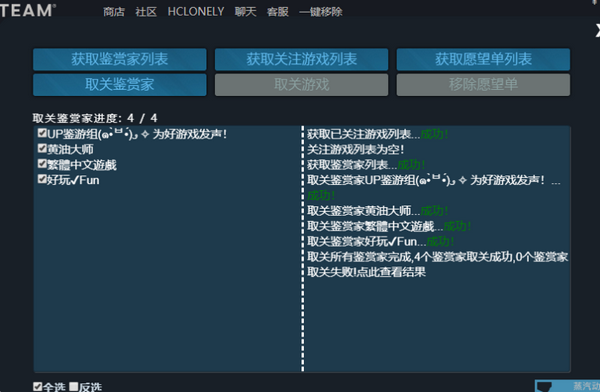Uncheck the 好玩✓Fun checkbox
Viewport: 600px width, 392px height.
pos(42,179)
